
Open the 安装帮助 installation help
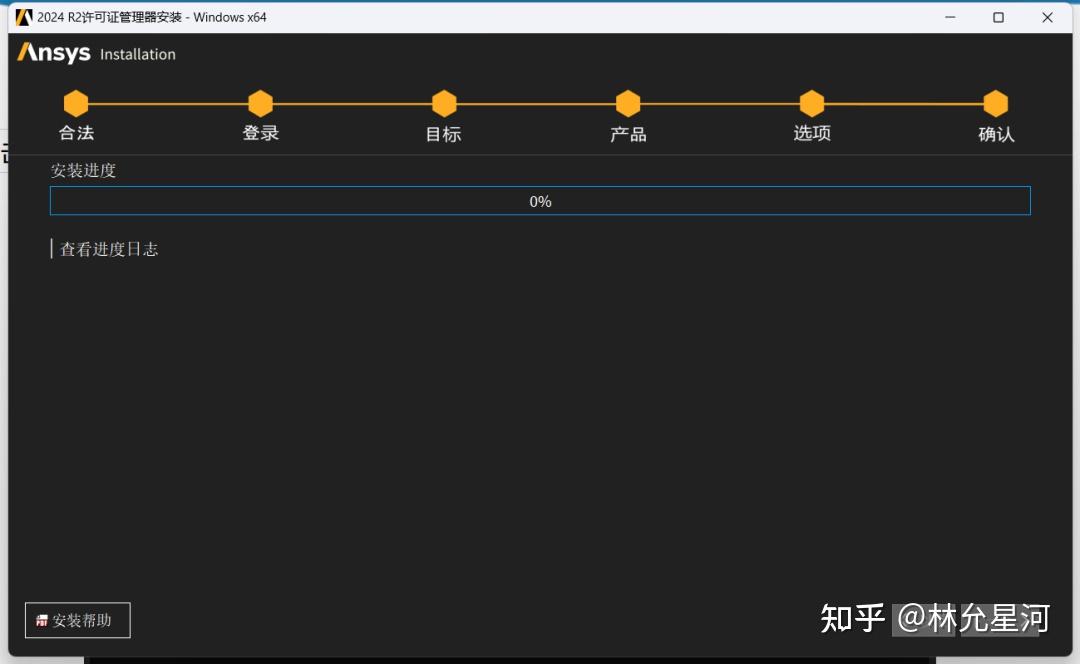[77, 620]
